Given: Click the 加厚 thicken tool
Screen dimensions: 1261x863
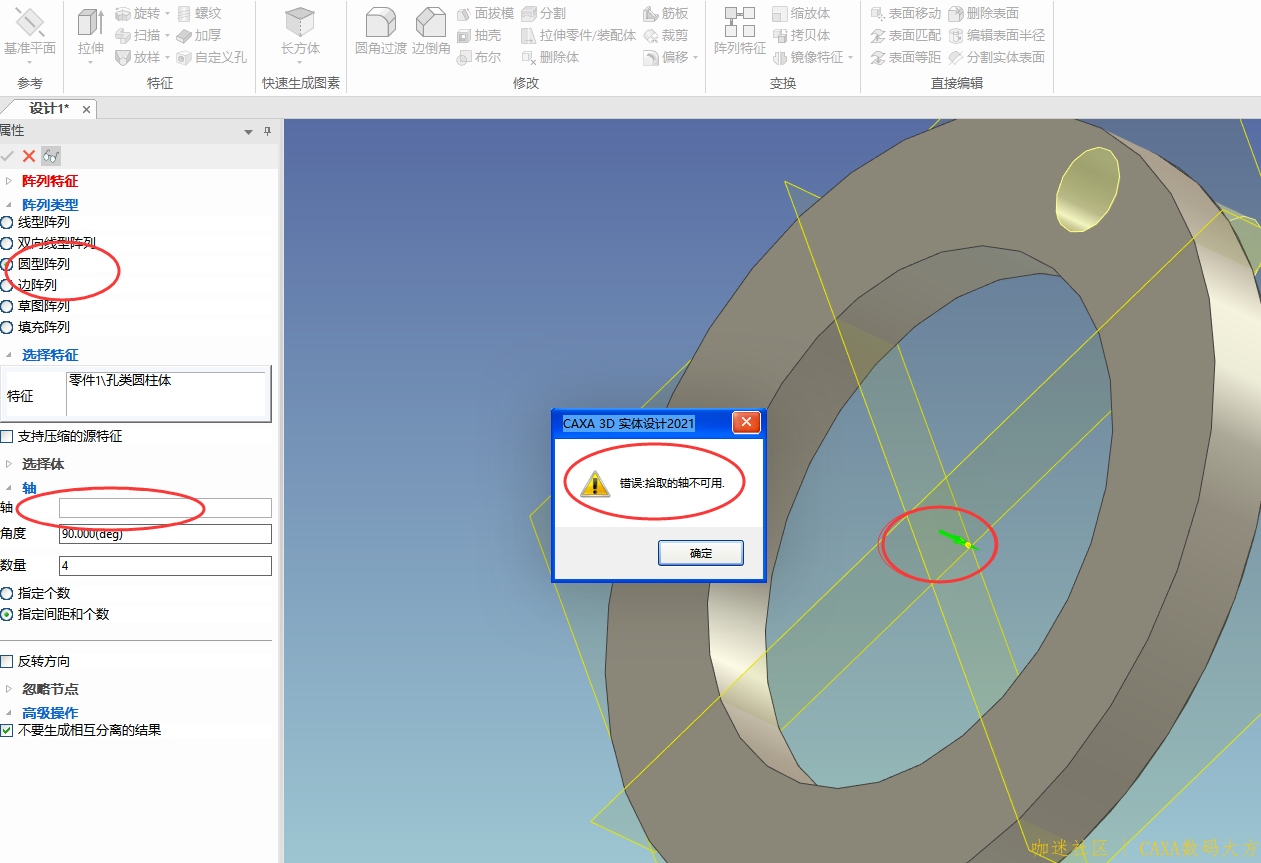Looking at the screenshot, I should [199, 35].
